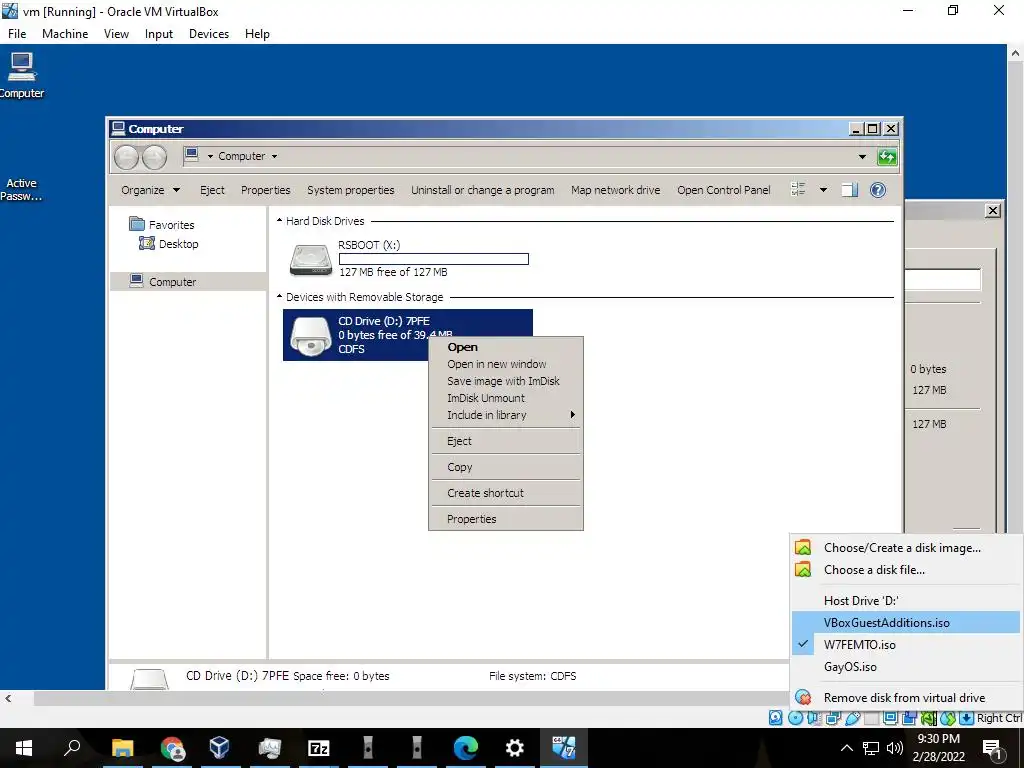Image resolution: width=1024 pixels, height=768 pixels.
Task: Select VBoxGuestAdditions.iso disk image
Action: pyautogui.click(x=905, y=622)
